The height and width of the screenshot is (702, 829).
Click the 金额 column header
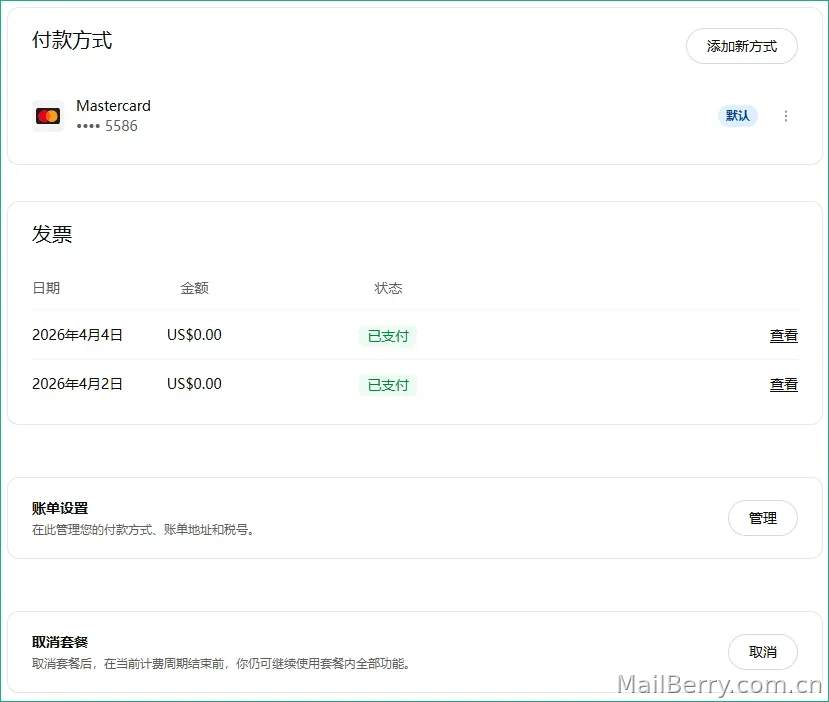click(x=194, y=288)
